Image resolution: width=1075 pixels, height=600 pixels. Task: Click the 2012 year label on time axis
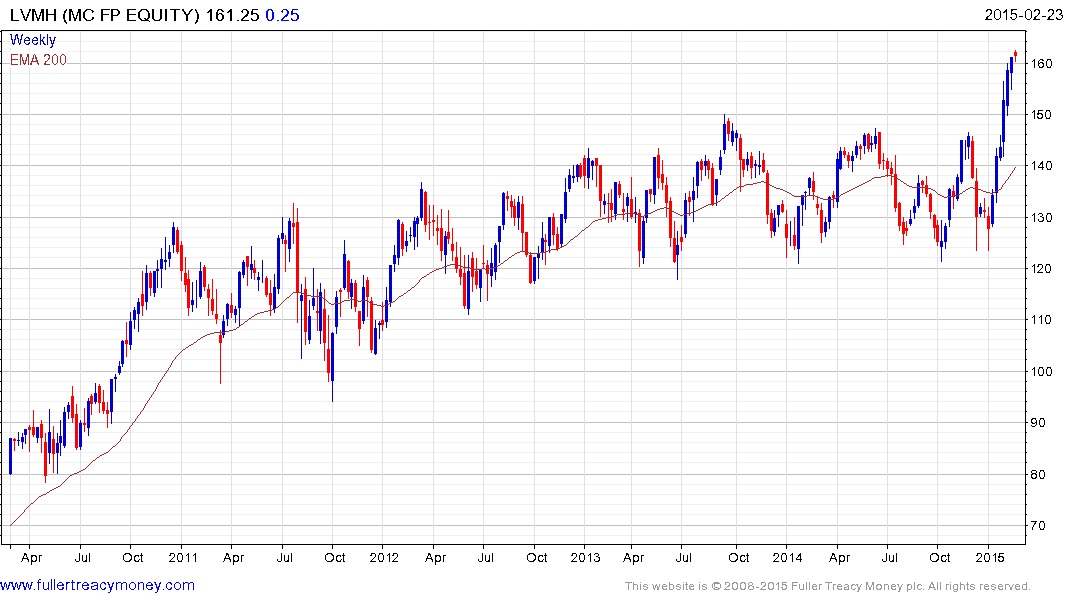[x=384, y=557]
